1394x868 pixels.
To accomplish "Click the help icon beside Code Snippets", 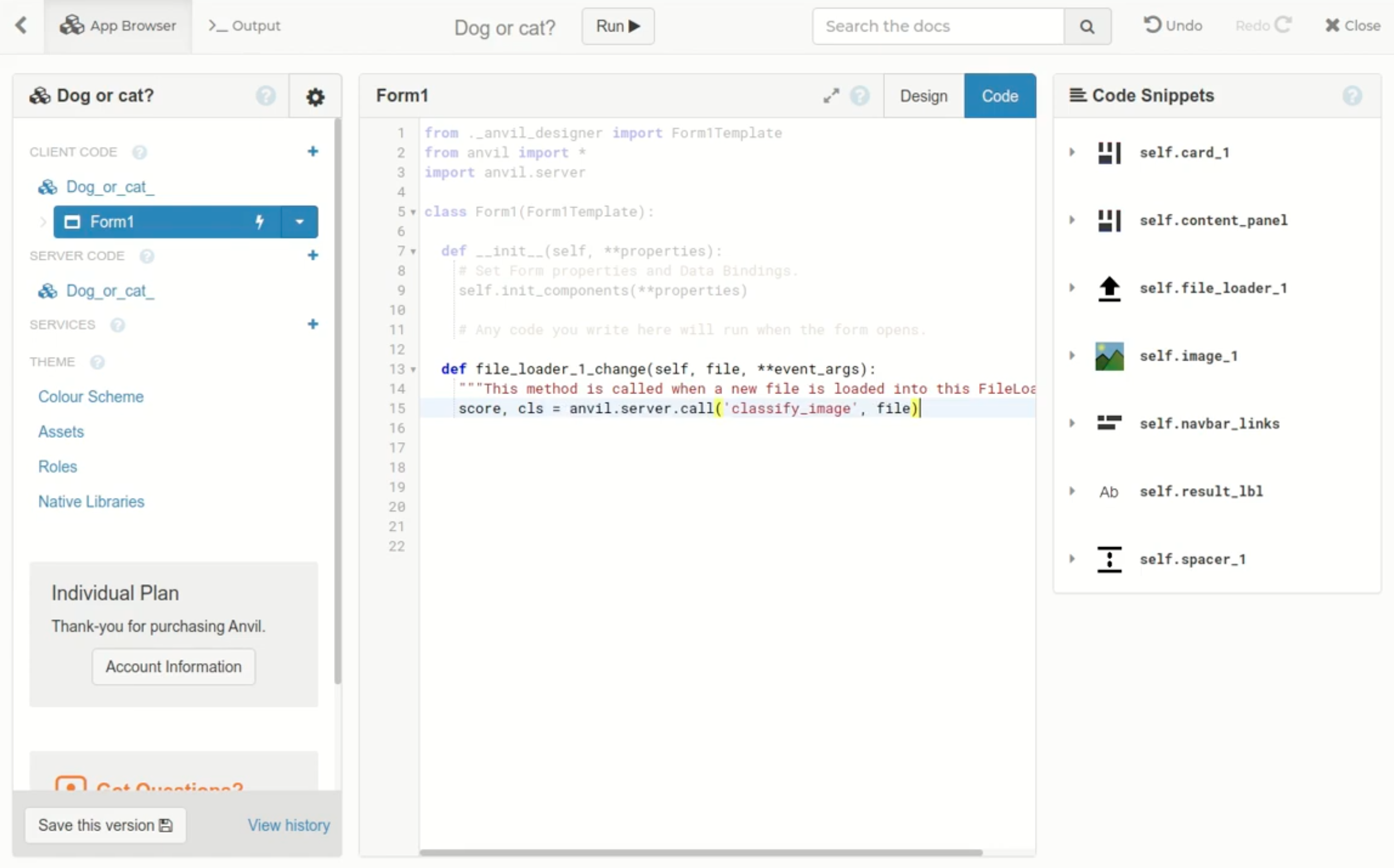I will tap(1353, 96).
